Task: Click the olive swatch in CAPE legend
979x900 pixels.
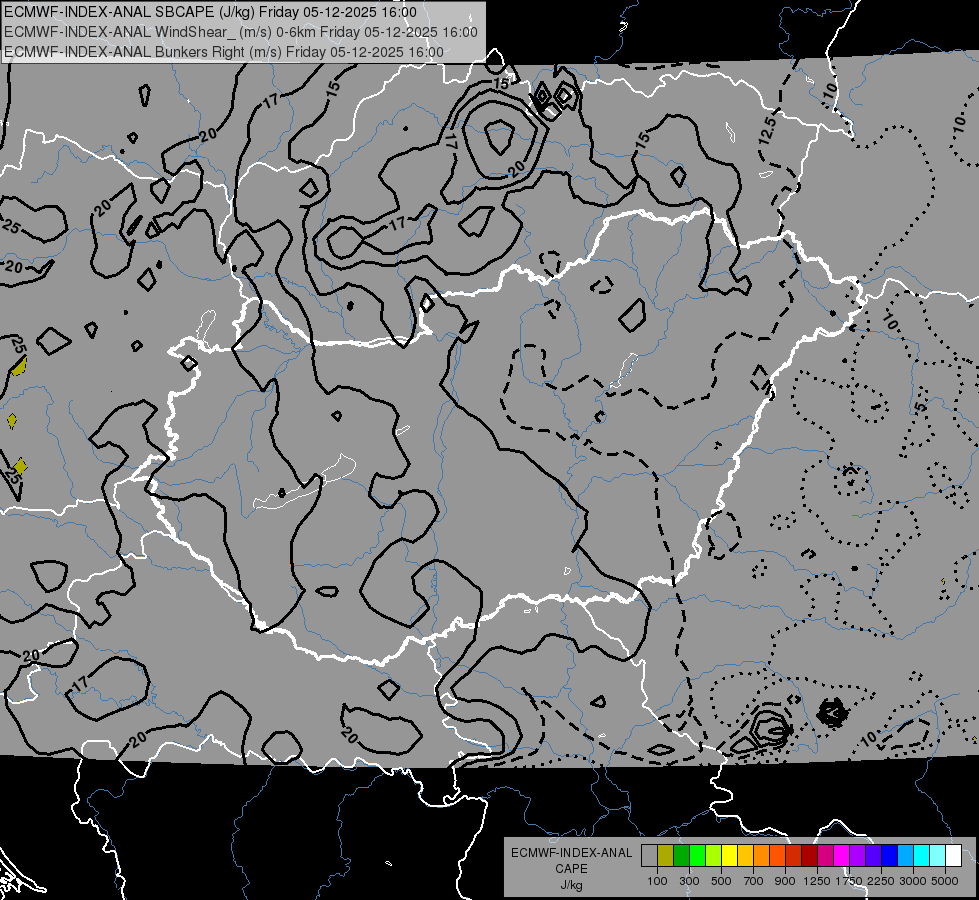Action: tap(666, 856)
